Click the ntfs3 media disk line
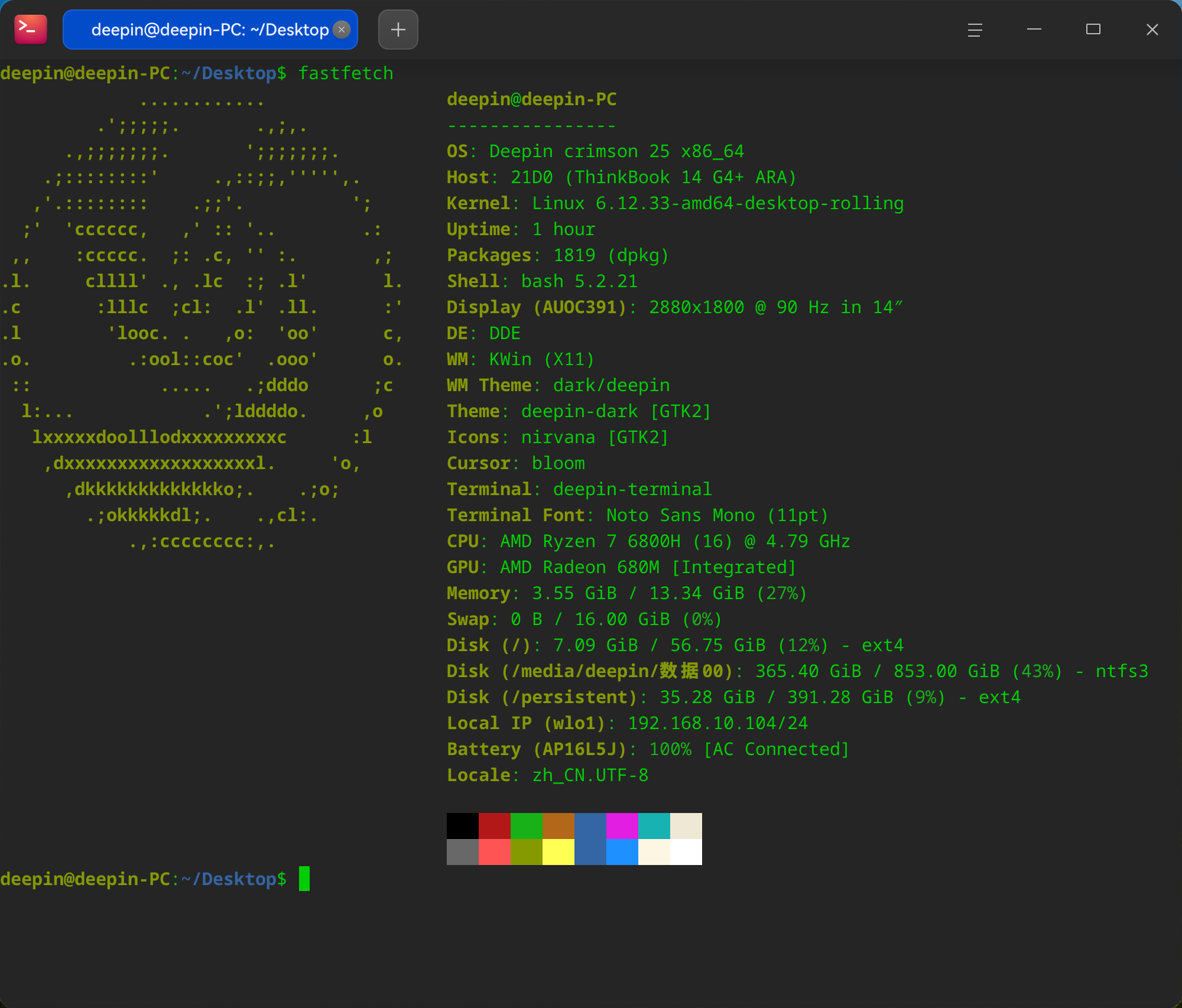Screen dimensions: 1182x1008 (x=798, y=671)
